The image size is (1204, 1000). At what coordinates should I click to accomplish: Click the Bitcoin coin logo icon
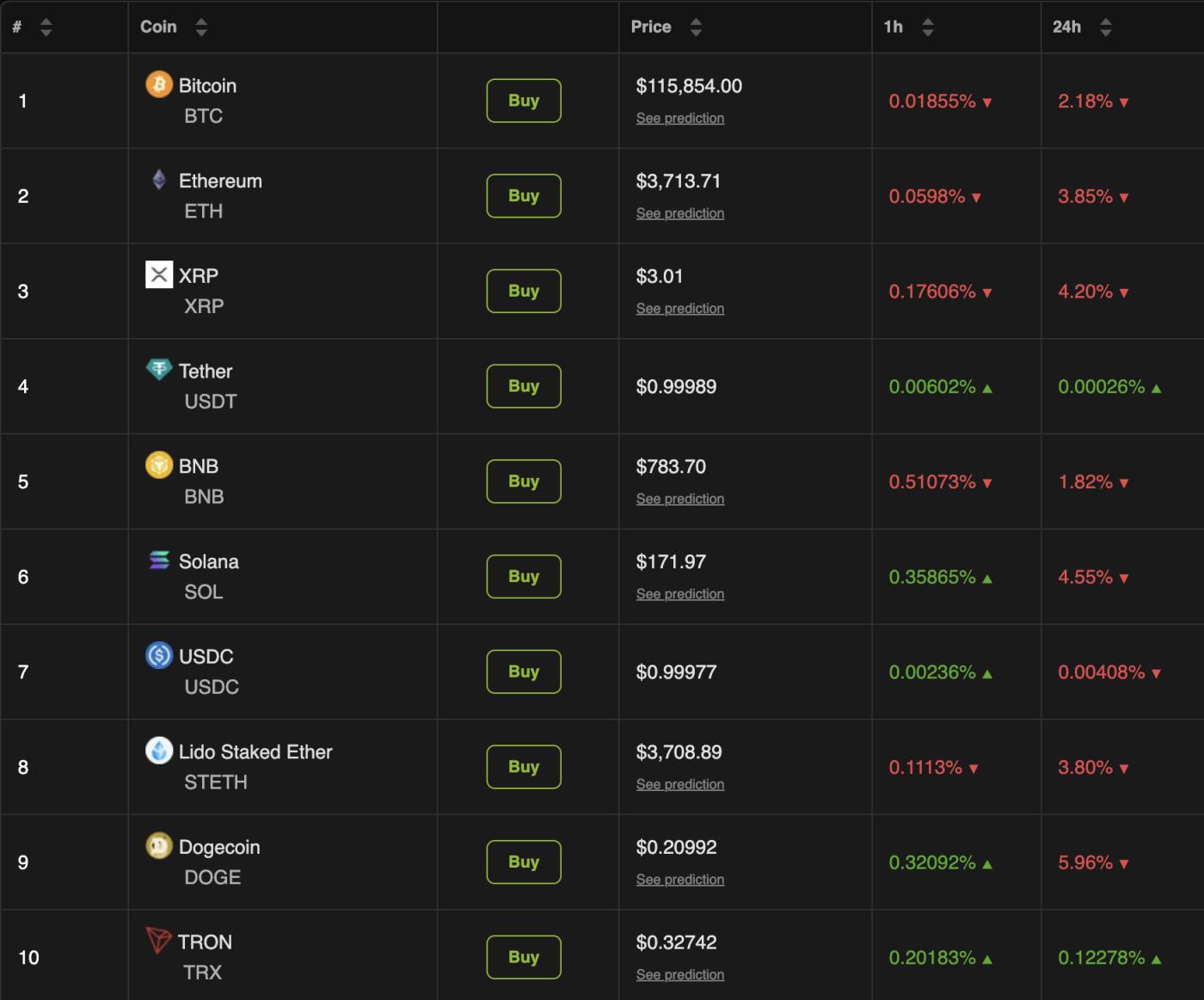coord(159,84)
